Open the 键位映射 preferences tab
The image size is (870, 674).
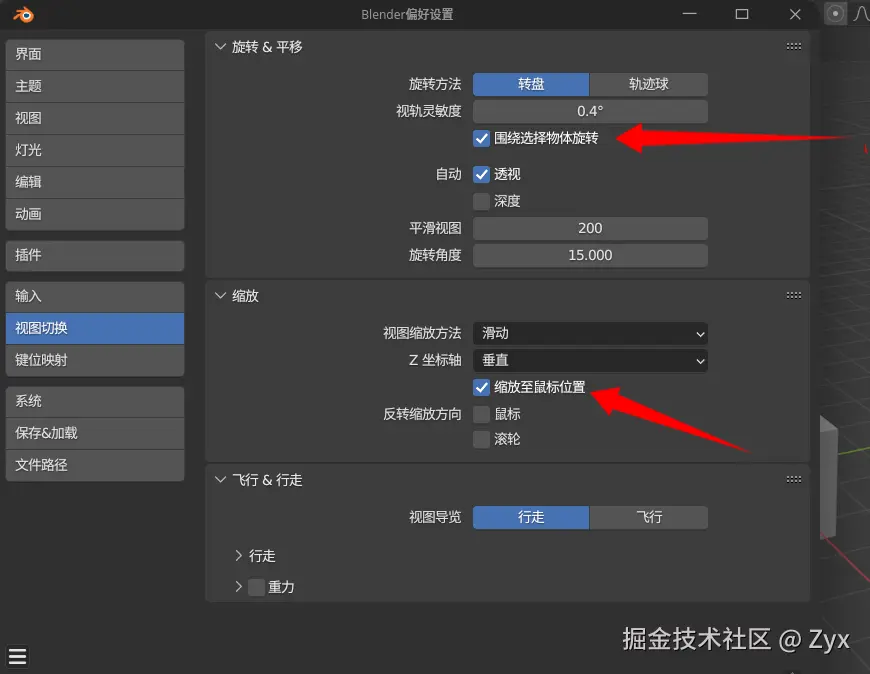tap(95, 361)
